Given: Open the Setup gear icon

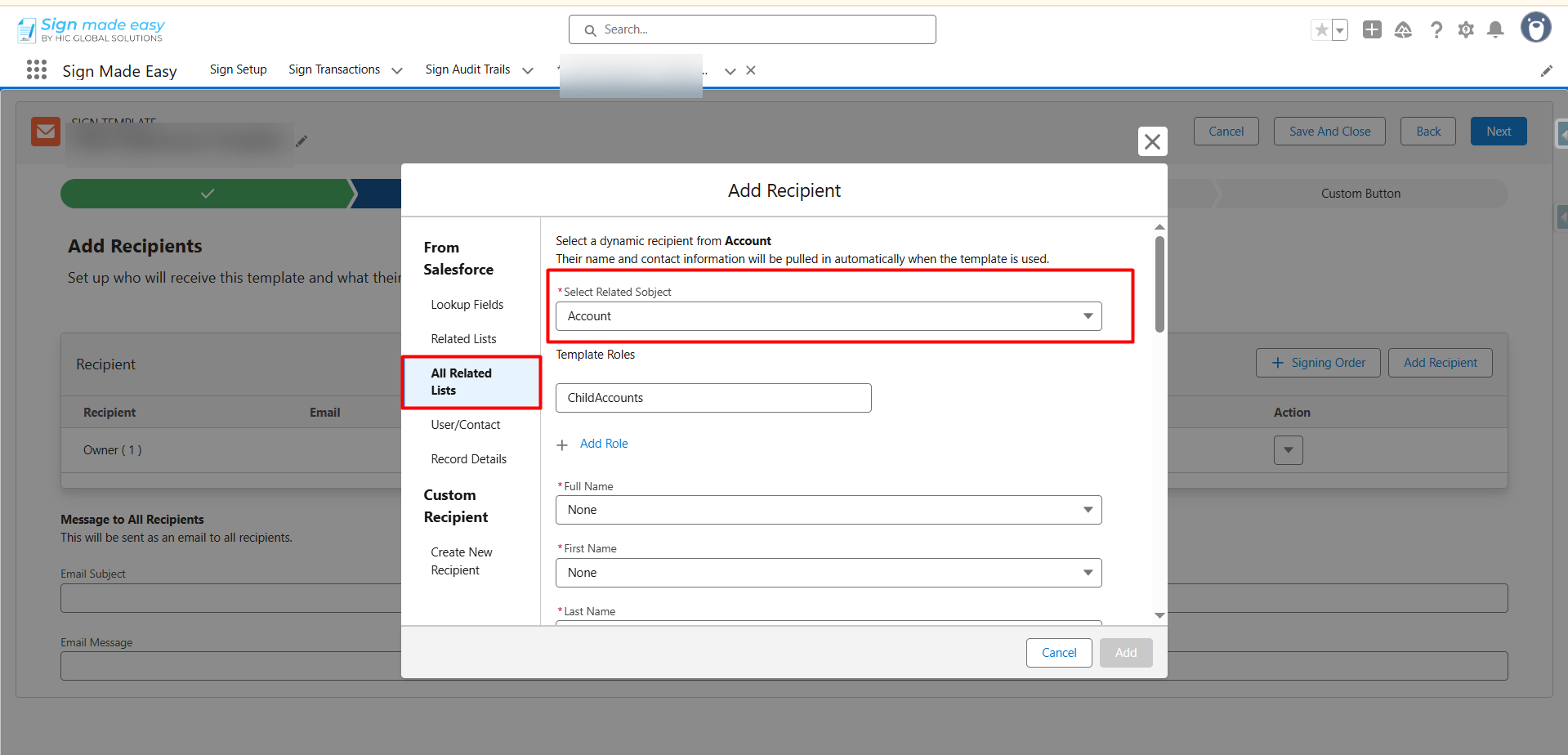Looking at the screenshot, I should click(x=1466, y=30).
